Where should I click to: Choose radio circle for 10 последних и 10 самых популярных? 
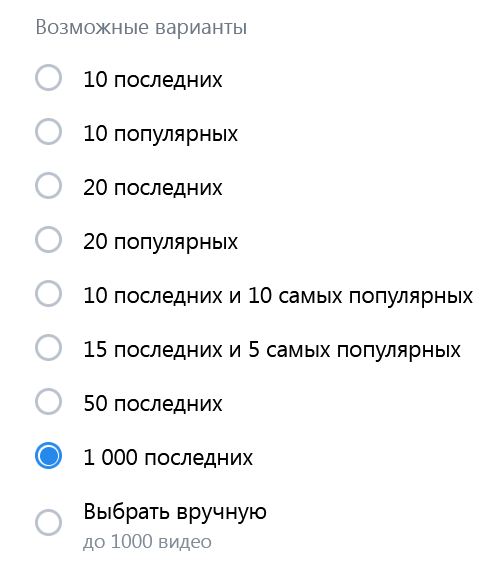click(x=48, y=294)
